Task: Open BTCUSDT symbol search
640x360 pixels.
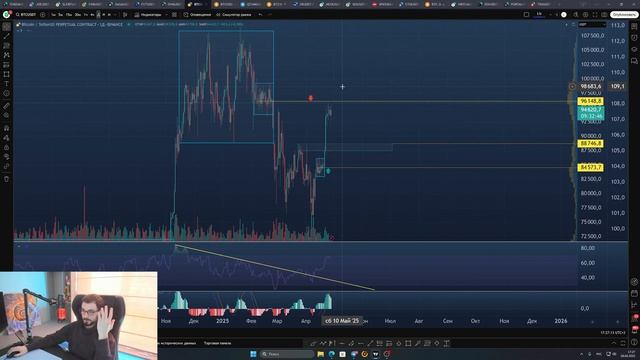Action: (x=27, y=15)
